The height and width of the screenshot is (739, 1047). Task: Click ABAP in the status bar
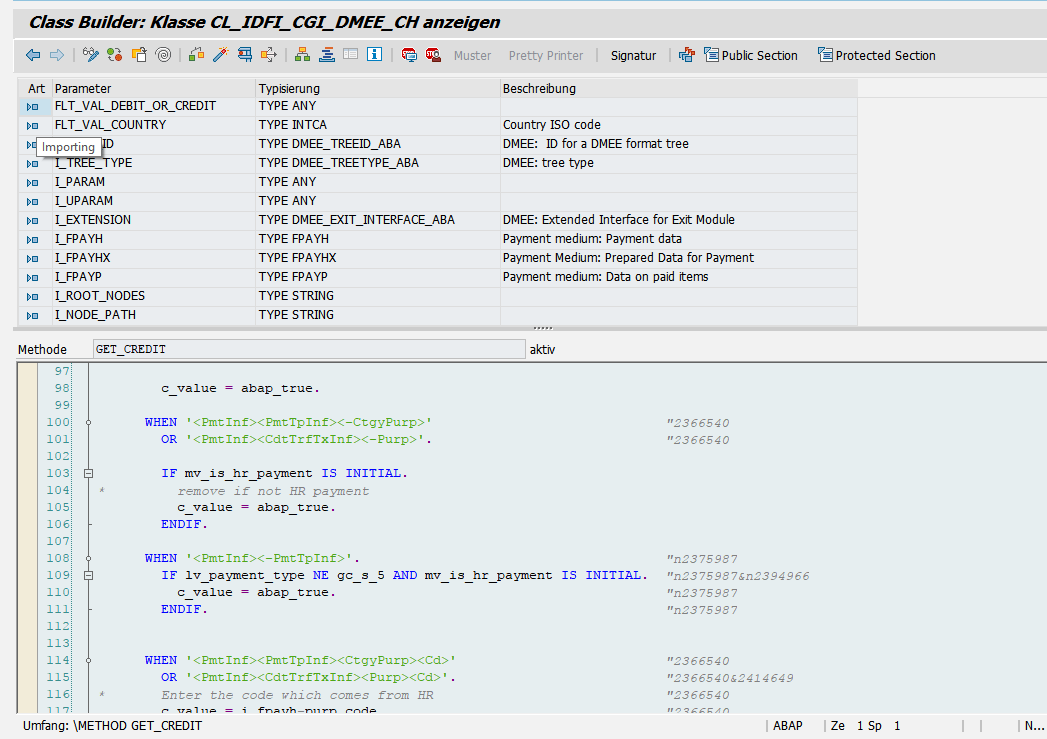tap(788, 726)
